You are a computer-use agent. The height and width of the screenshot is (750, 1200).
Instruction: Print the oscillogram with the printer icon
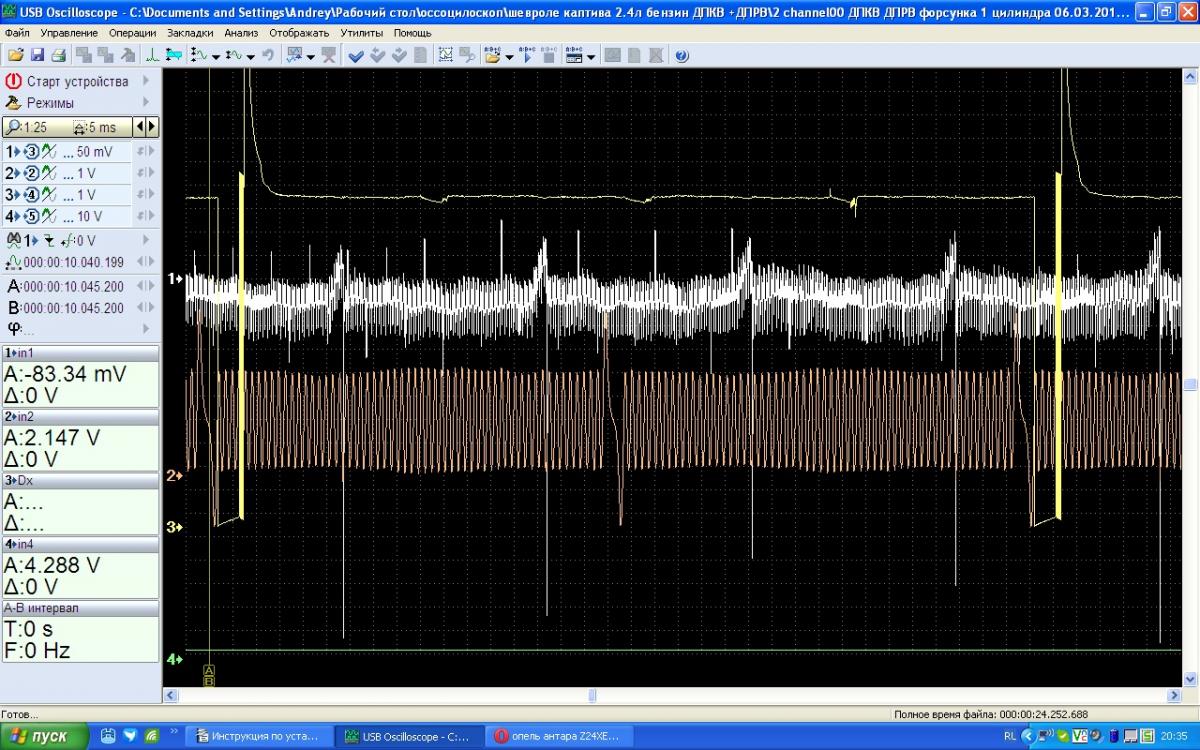[58, 55]
